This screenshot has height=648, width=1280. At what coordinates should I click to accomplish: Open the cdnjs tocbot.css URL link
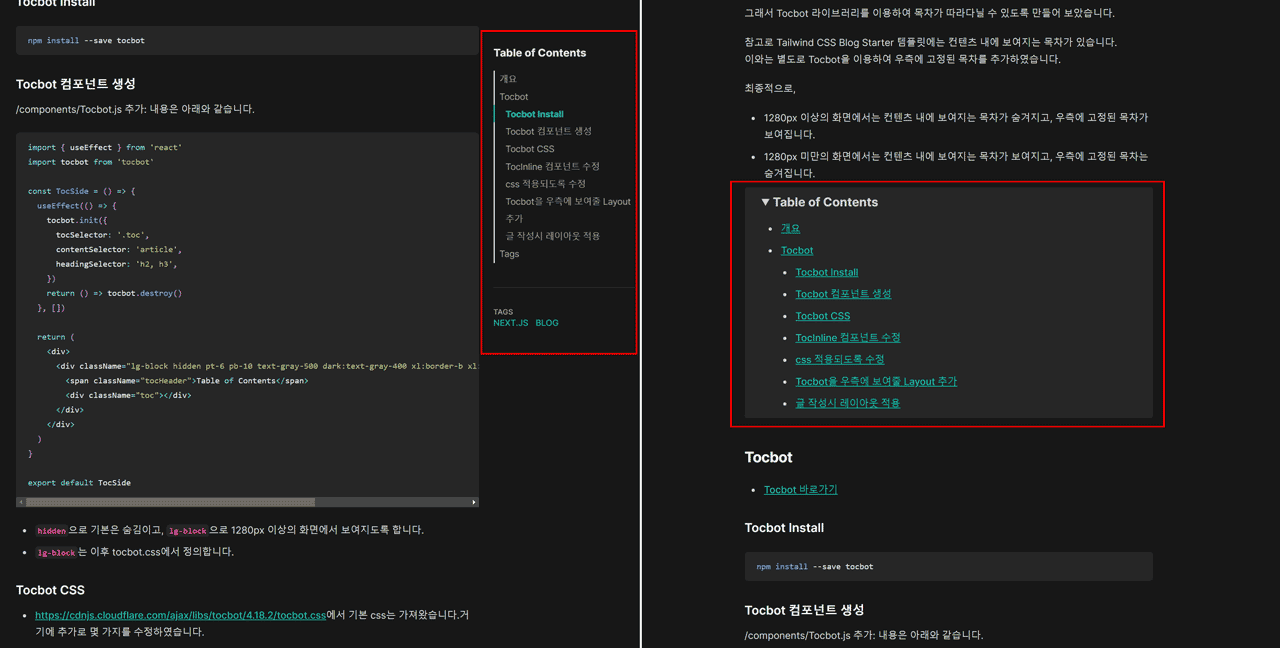(x=180, y=615)
